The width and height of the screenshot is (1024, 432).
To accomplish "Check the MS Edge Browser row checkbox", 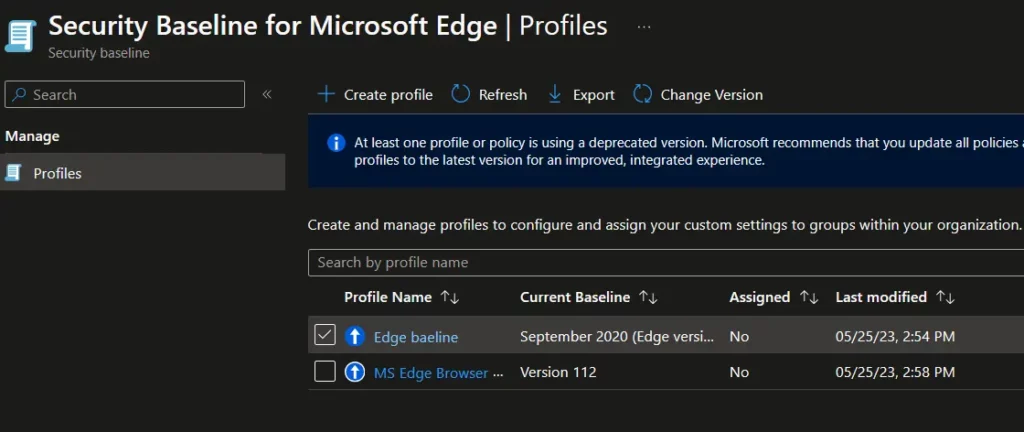I will pos(325,371).
